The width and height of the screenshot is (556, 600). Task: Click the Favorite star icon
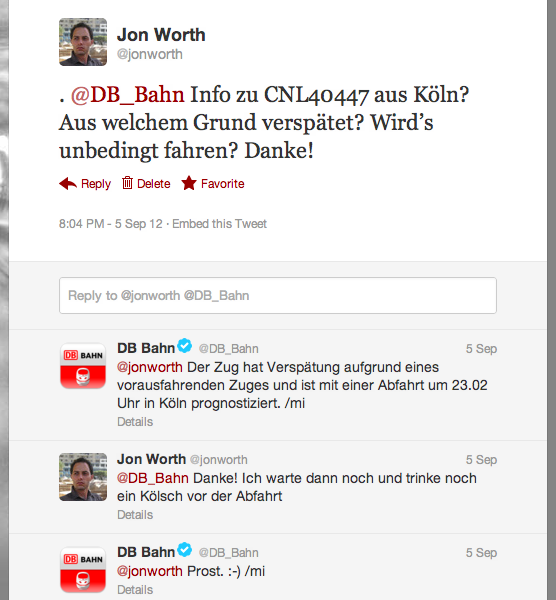point(189,183)
